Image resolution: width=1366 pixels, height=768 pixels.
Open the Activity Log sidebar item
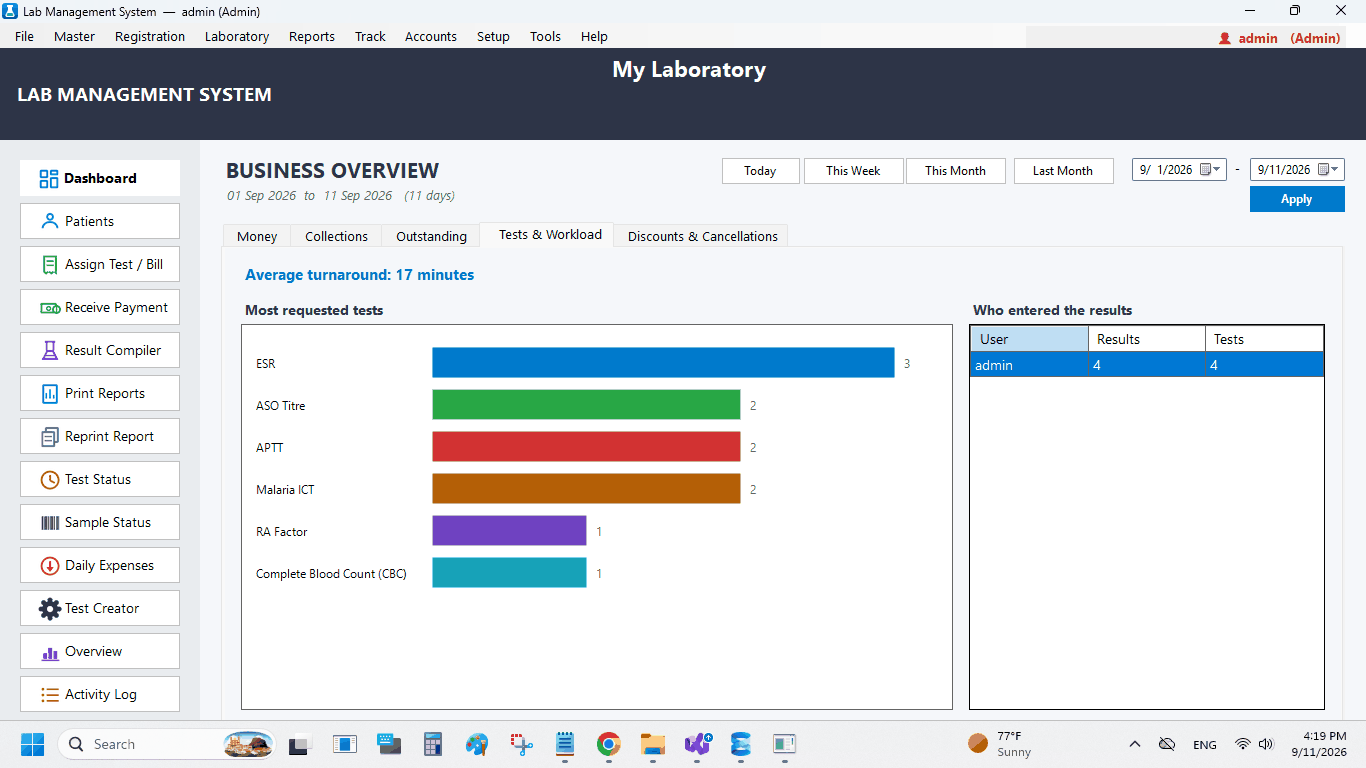(x=100, y=694)
